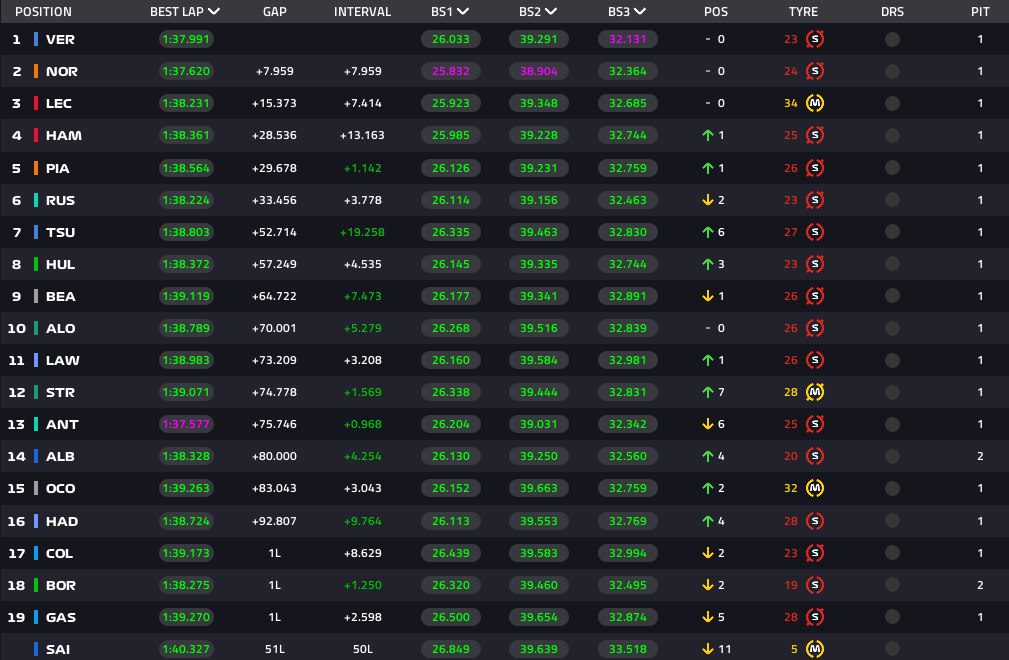Click the medium tyre icon for LEC
This screenshot has width=1009, height=660.
pos(815,103)
